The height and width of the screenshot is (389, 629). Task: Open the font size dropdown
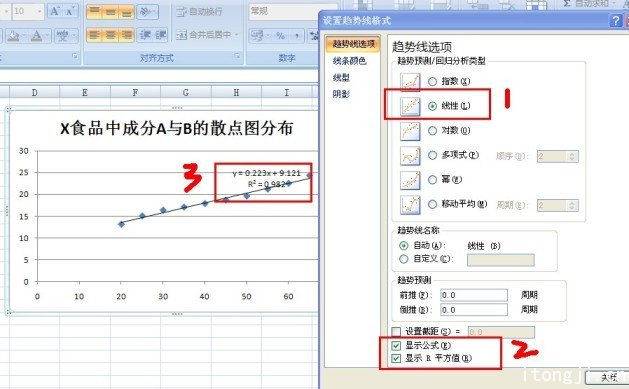[x=39, y=12]
